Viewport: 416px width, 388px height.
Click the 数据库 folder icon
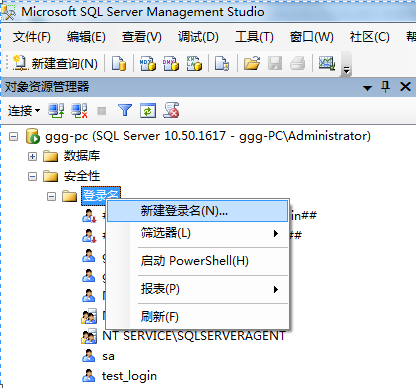pos(50,156)
